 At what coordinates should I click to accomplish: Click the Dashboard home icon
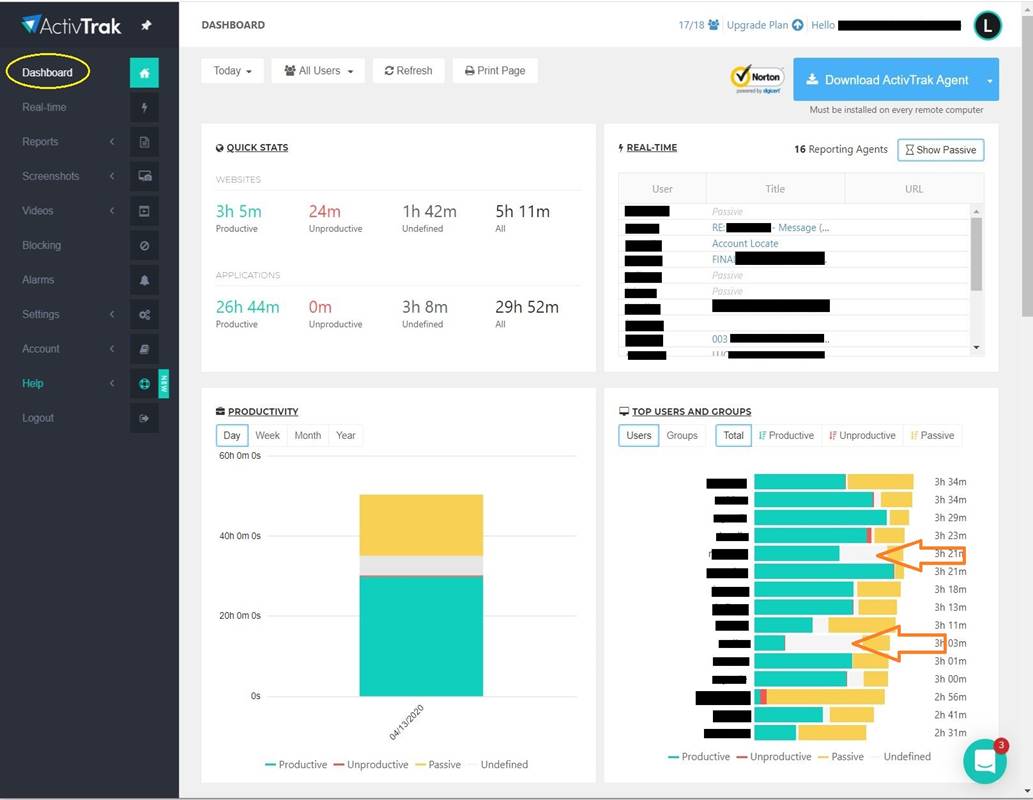click(x=144, y=72)
